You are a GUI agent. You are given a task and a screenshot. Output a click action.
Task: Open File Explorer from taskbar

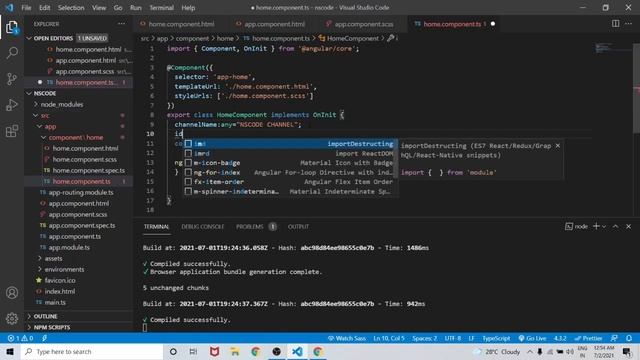pyautogui.click(x=235, y=351)
